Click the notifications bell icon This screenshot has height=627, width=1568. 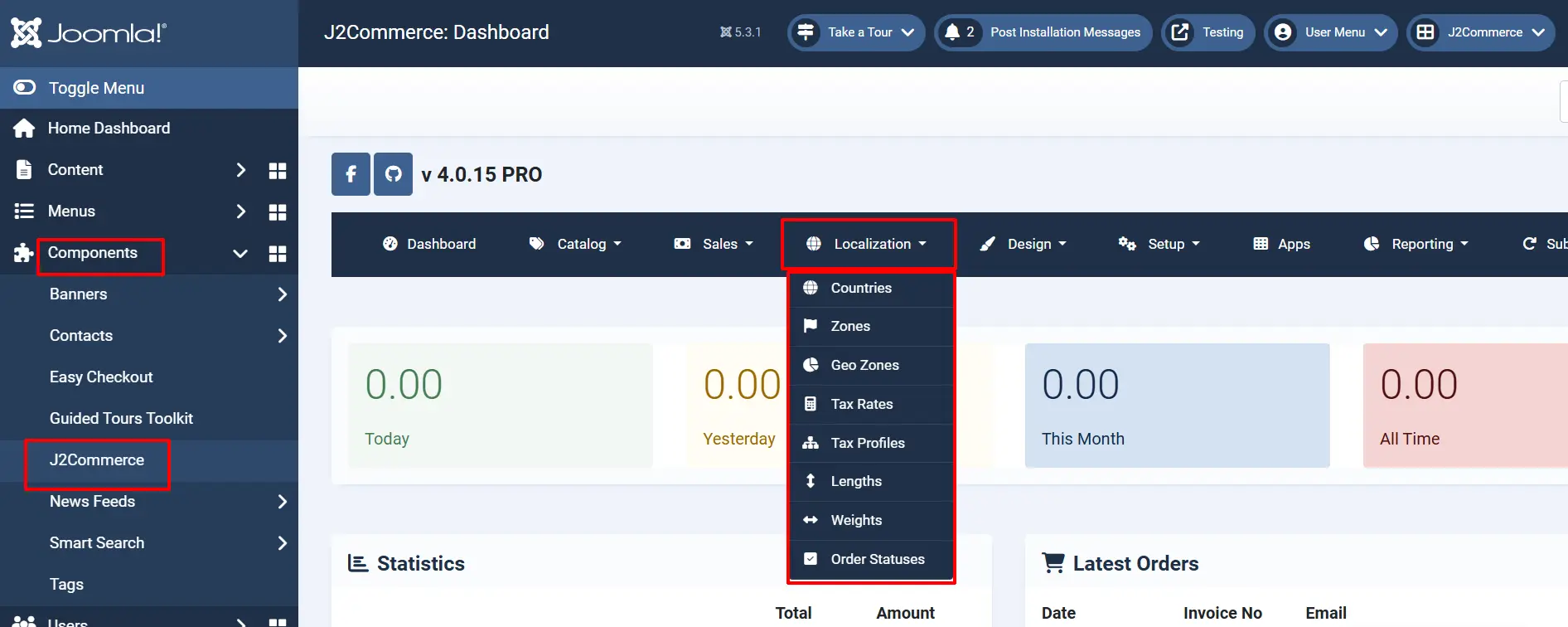click(952, 32)
